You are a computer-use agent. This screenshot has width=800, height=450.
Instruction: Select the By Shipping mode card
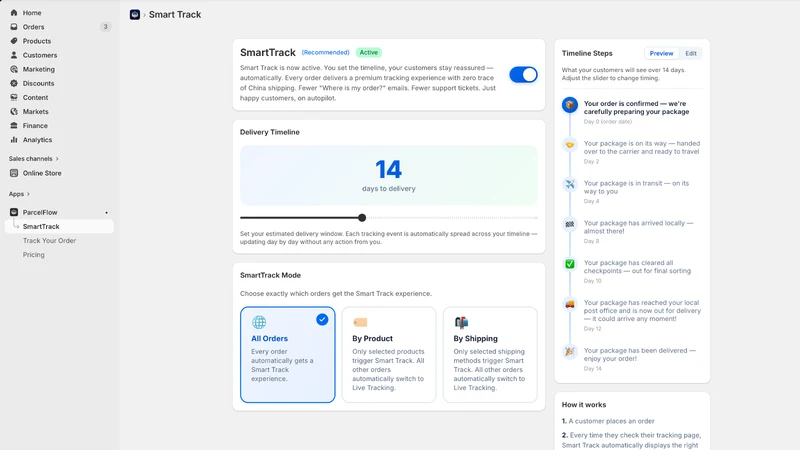[x=490, y=355]
